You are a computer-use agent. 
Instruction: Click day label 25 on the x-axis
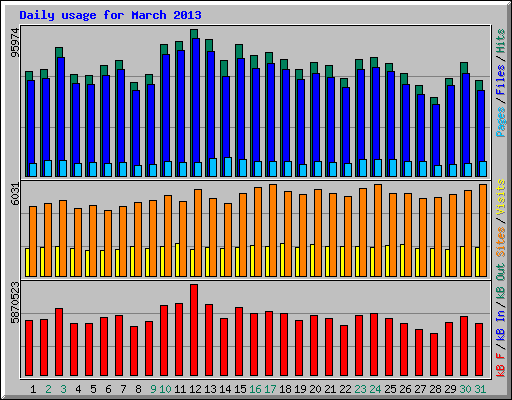pyautogui.click(x=390, y=389)
